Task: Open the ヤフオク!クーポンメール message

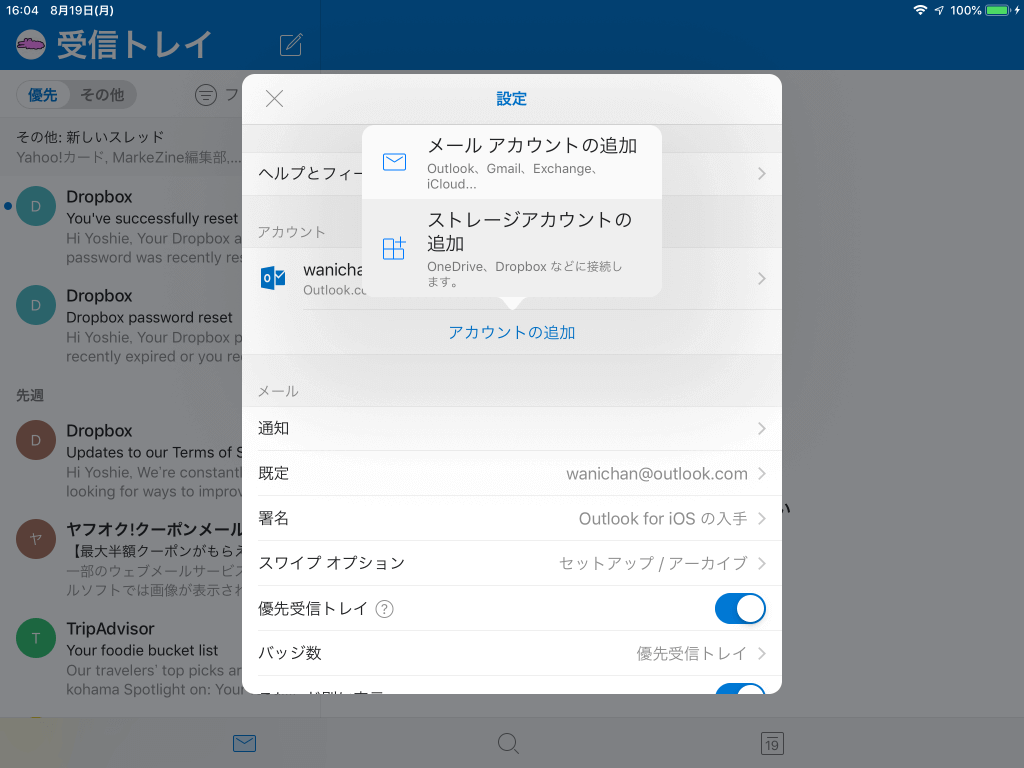Action: pos(121,559)
